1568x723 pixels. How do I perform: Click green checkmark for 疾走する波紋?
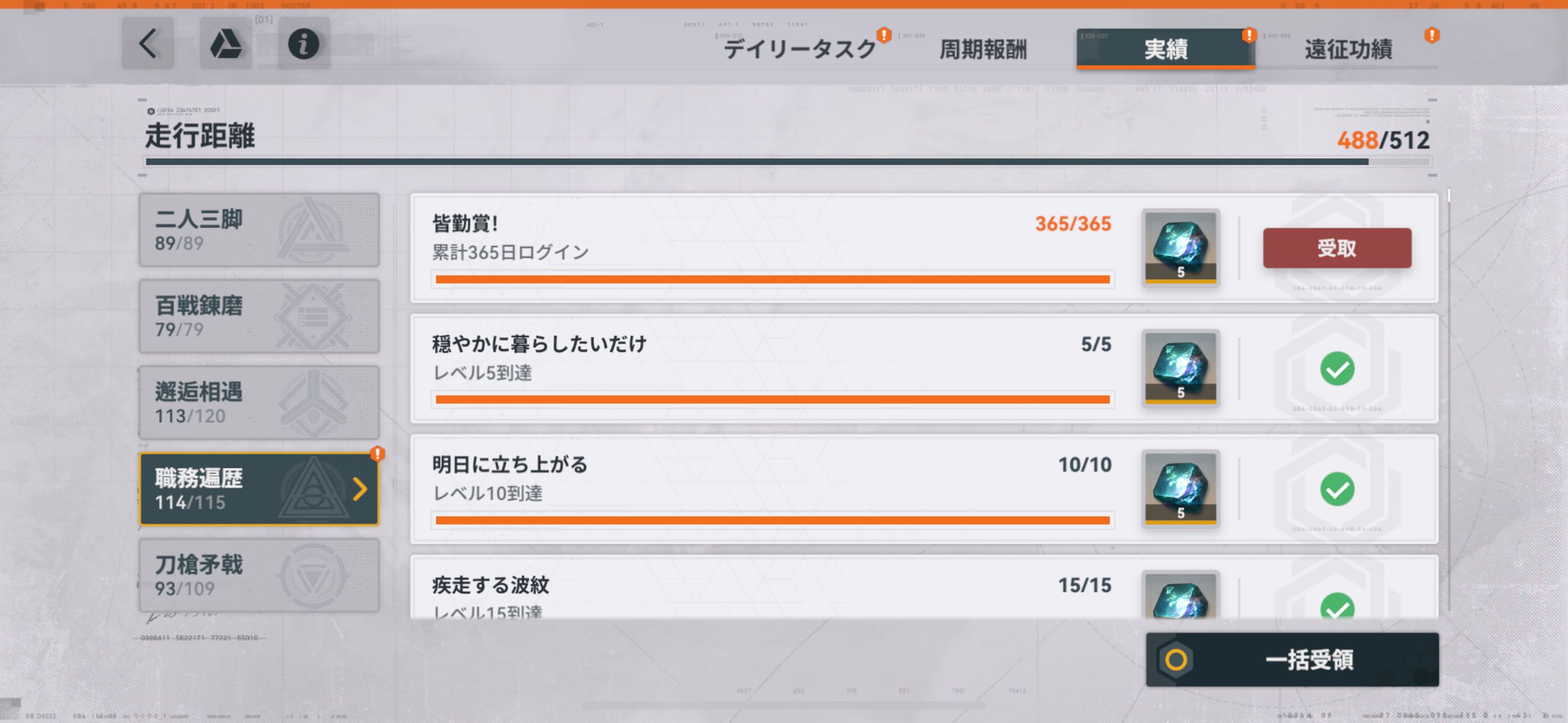(x=1337, y=606)
